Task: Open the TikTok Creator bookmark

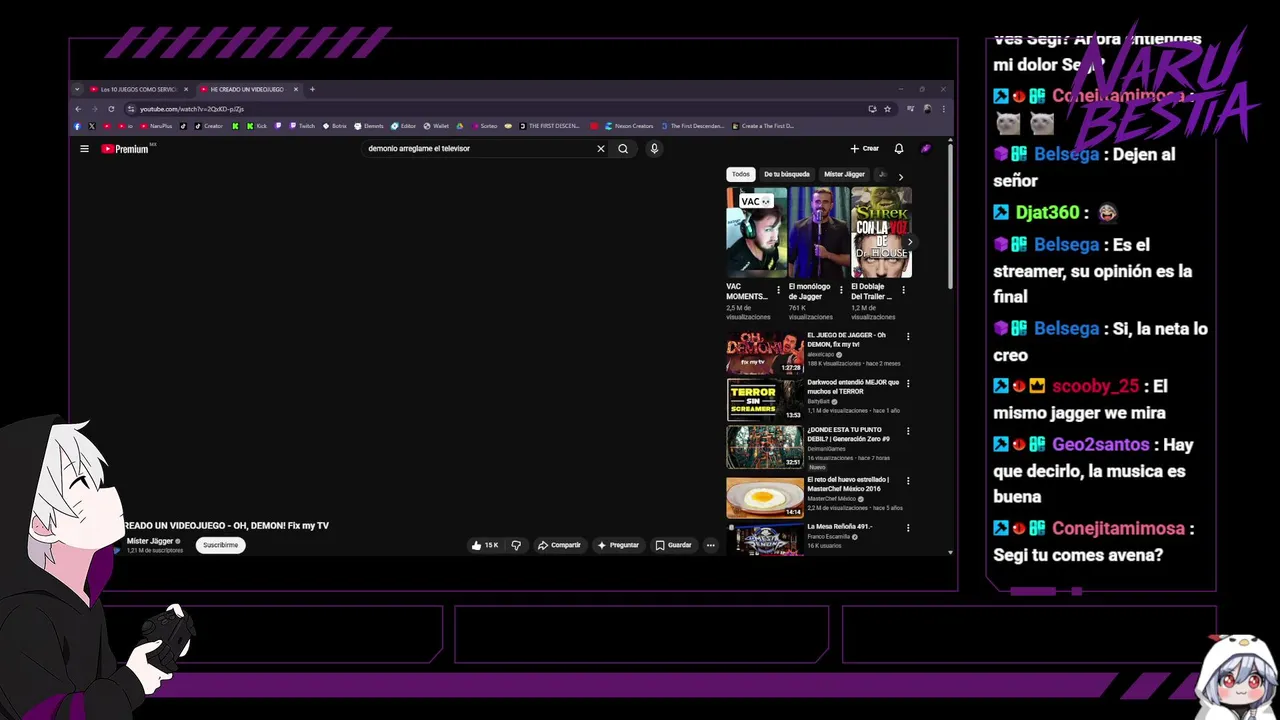Action: 209,126
